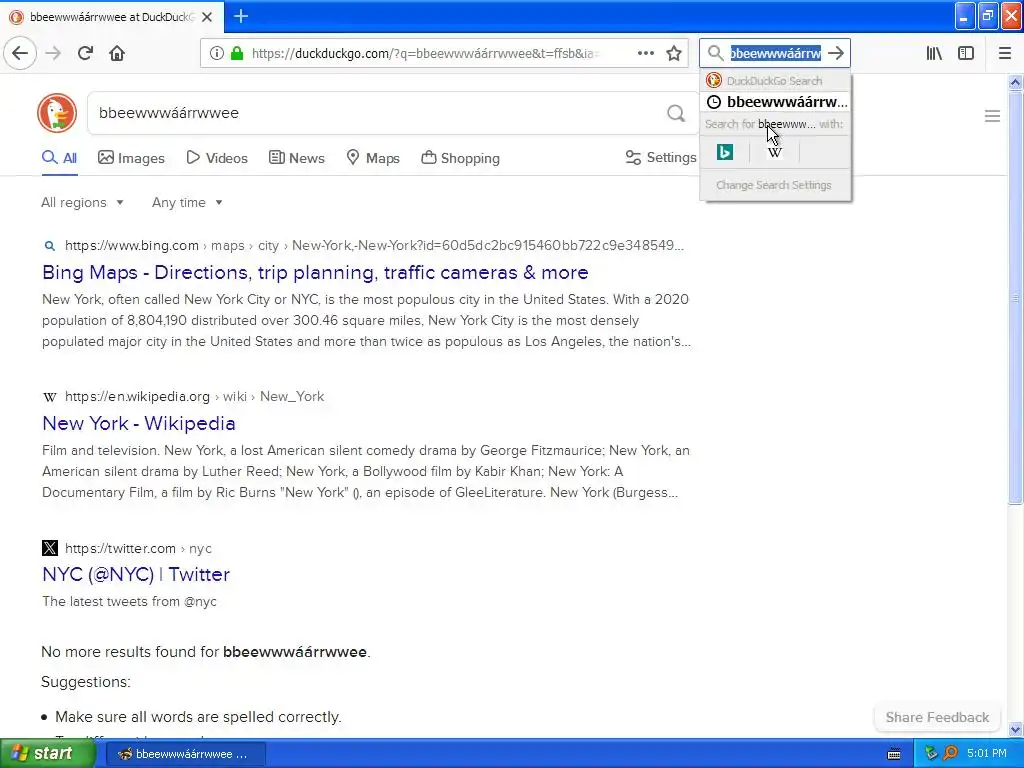Click the green padlock security icon
Screen dimensions: 1024x768
237,53
